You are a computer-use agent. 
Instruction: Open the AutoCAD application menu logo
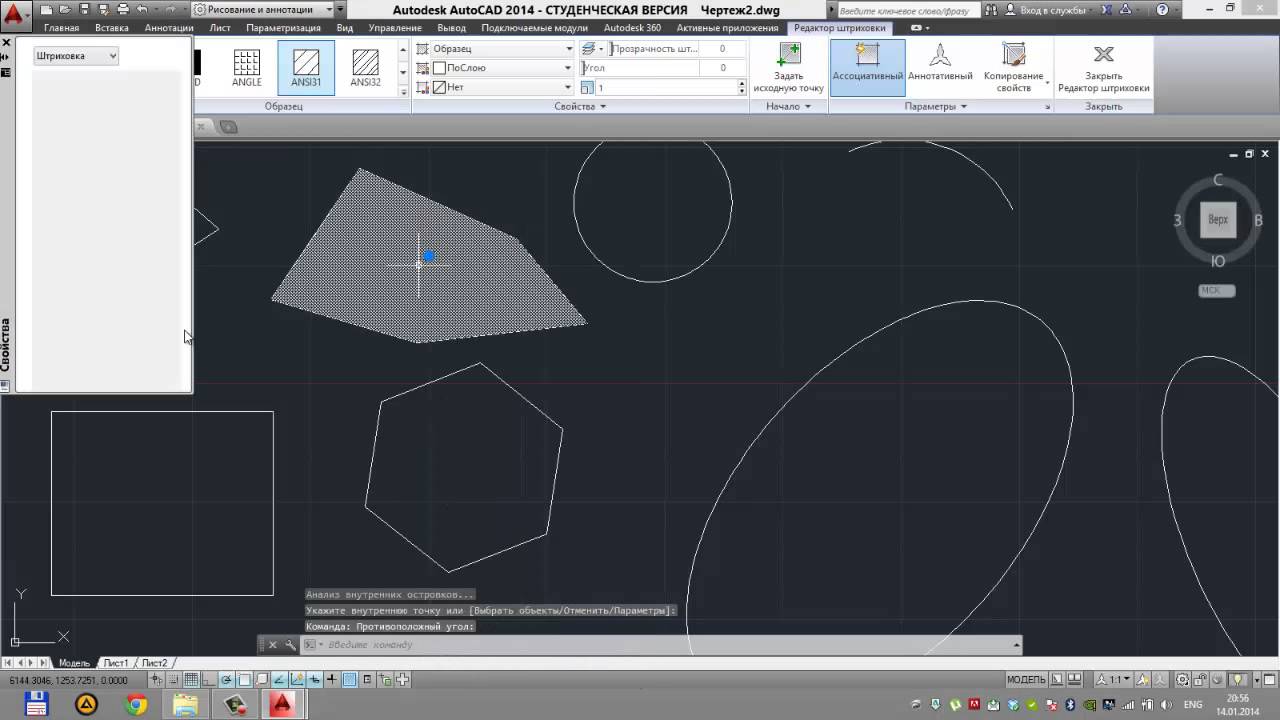pos(15,16)
